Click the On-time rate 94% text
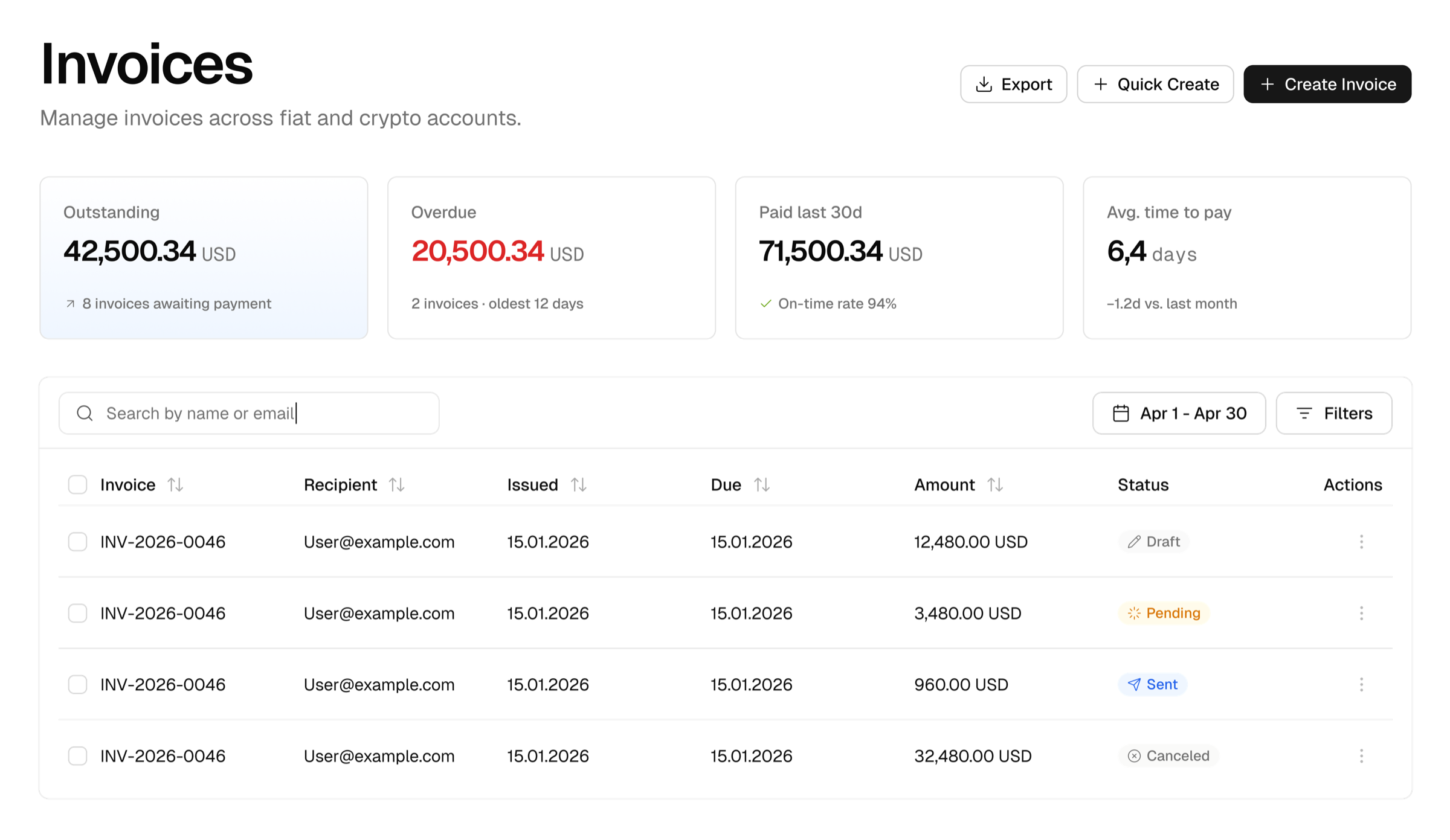The height and width of the screenshot is (840, 1450). tap(837, 304)
